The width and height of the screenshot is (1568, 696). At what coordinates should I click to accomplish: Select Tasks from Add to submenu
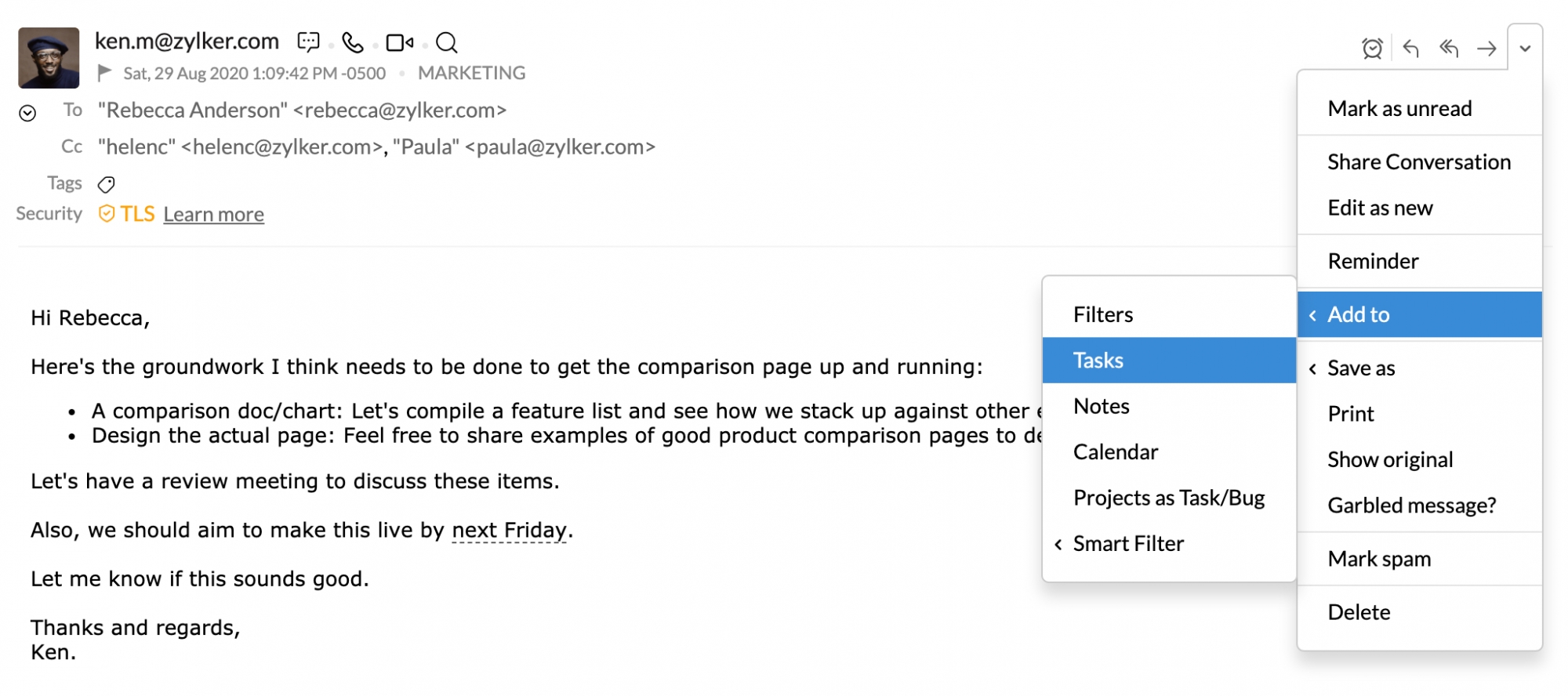(1098, 361)
